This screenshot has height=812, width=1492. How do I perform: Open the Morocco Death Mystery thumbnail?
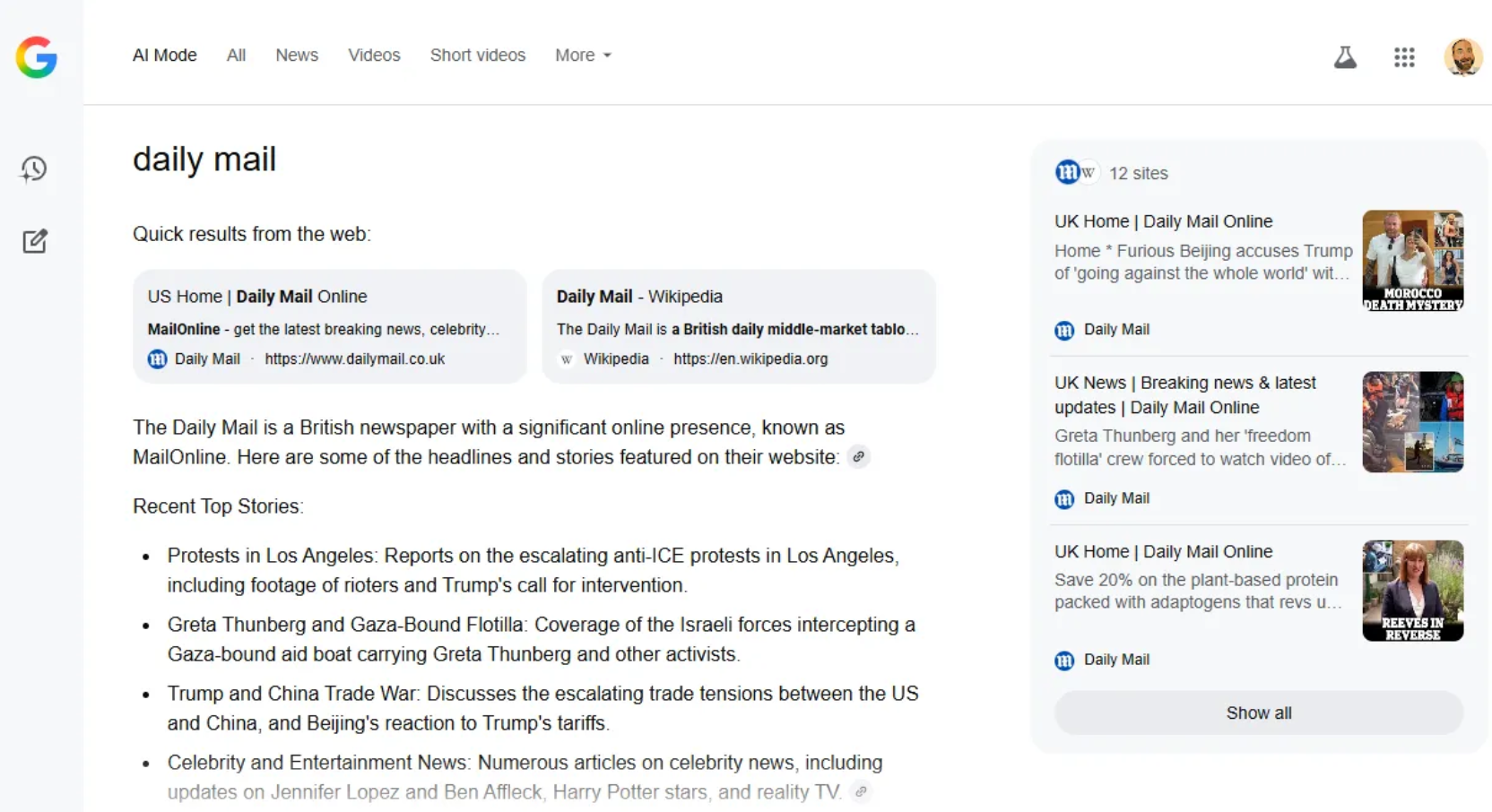point(1412,261)
